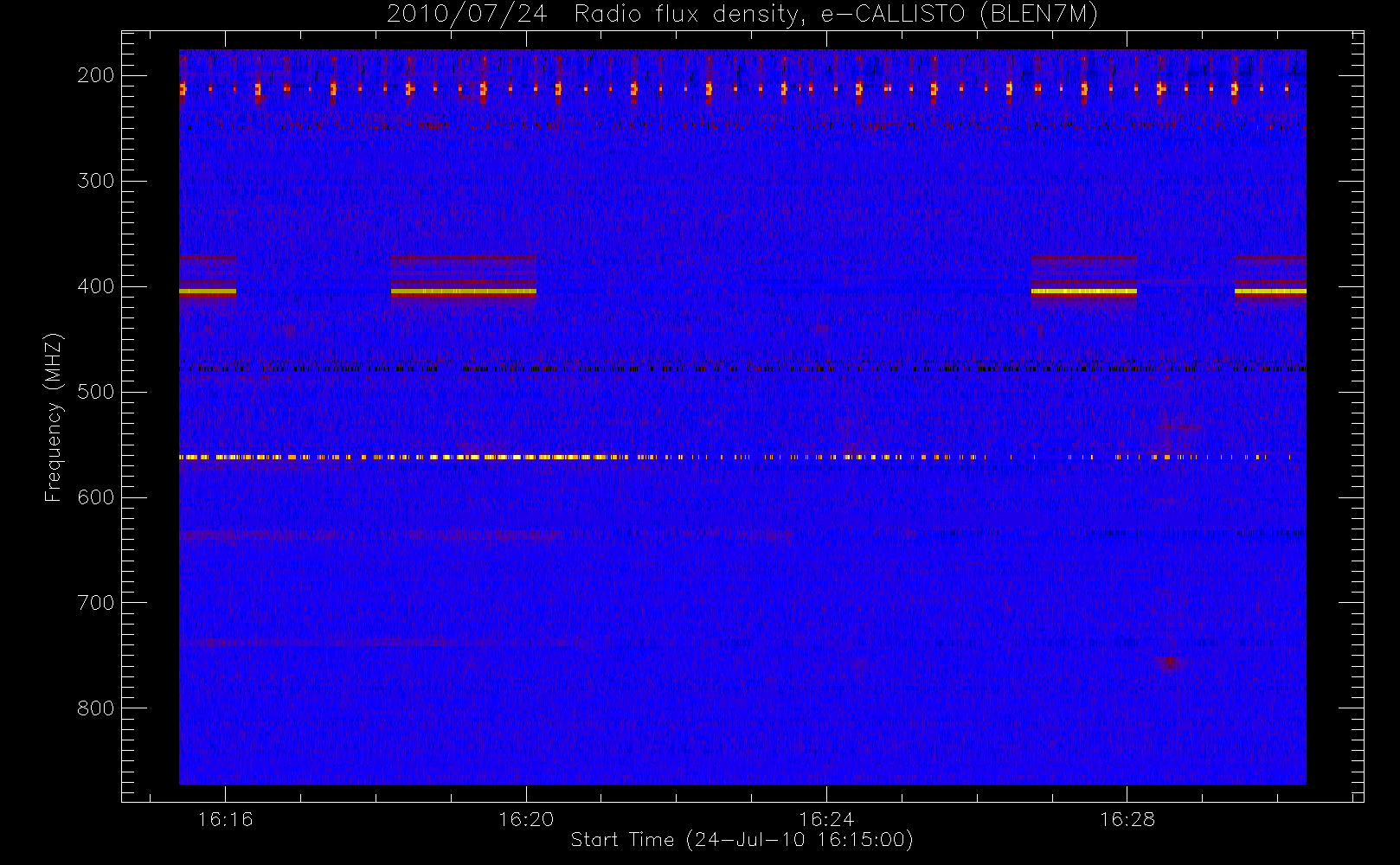Screen dimensions: 1400x865
Task: Click the 400 frequency tick label
Action: (x=95, y=286)
